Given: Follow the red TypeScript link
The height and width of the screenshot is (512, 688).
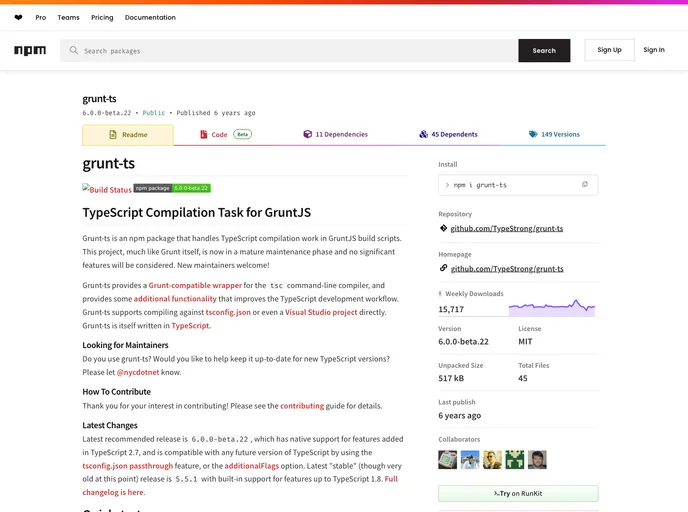Looking at the screenshot, I should click(x=190, y=326).
